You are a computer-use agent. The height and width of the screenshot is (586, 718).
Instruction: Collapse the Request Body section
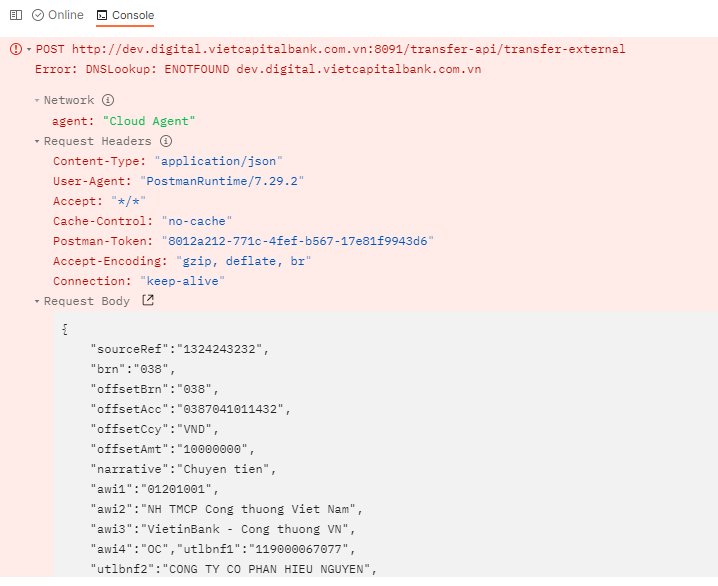coord(37,301)
